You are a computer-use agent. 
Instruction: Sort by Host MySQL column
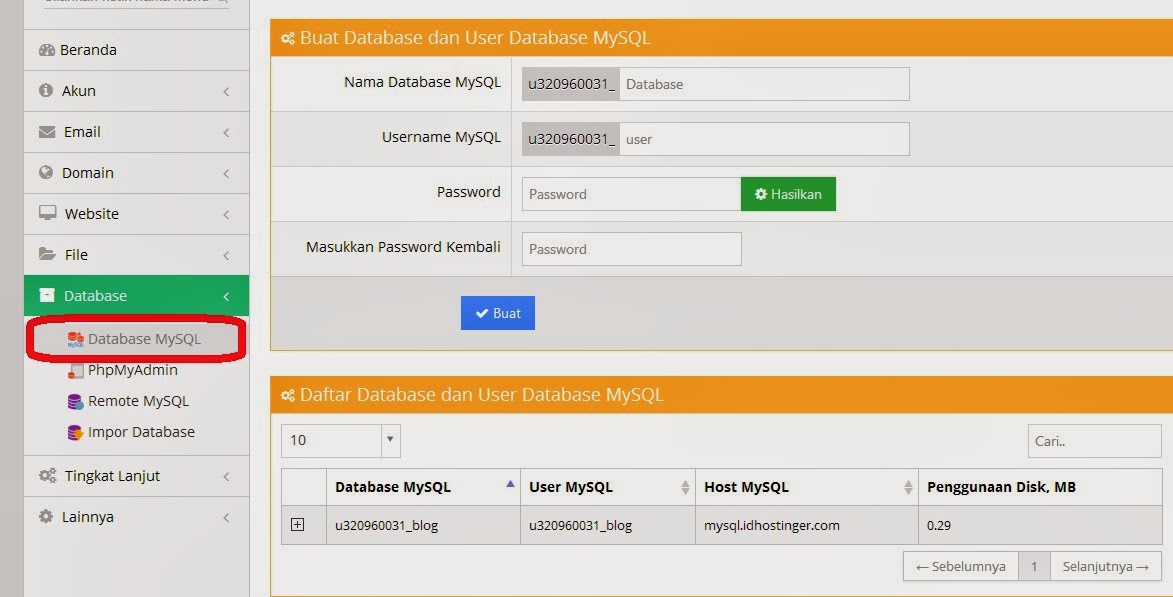pos(806,487)
